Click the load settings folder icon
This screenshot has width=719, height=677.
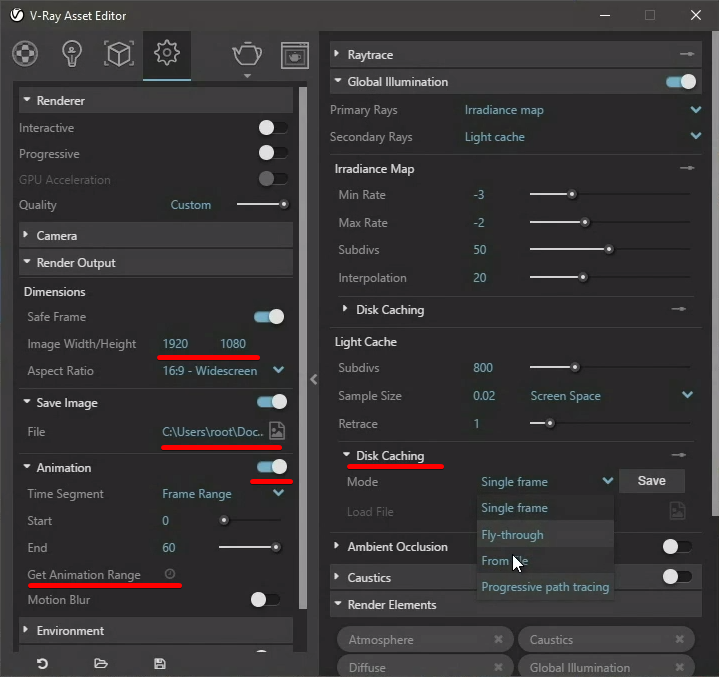coord(101,663)
